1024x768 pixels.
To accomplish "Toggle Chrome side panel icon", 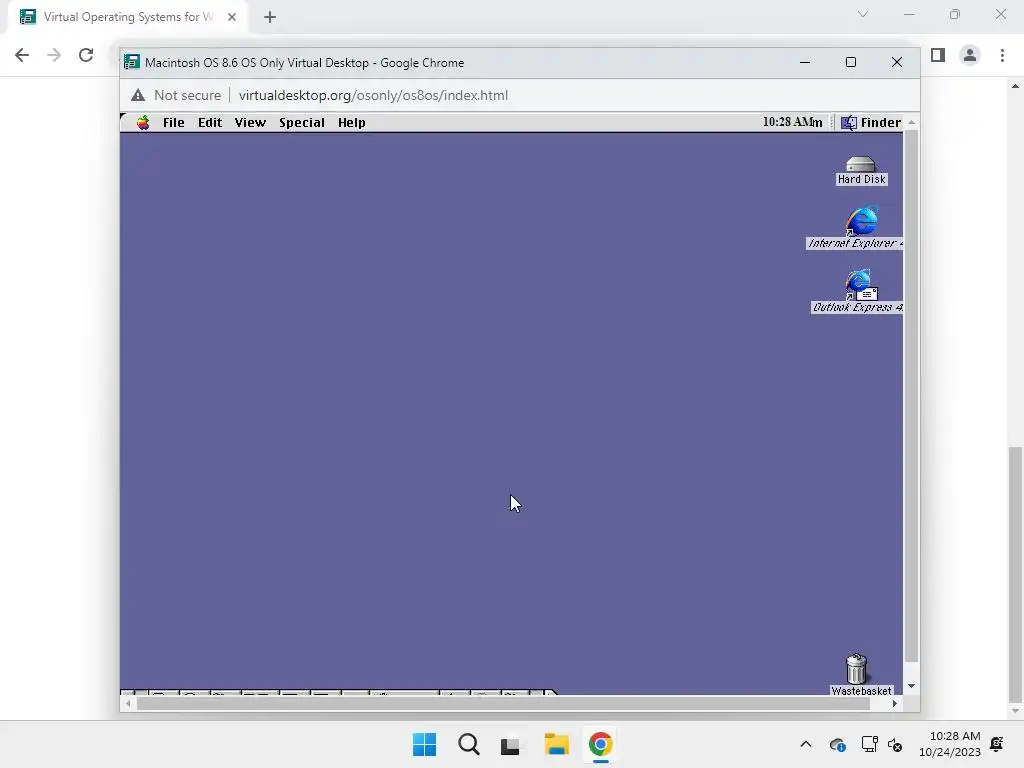I will click(x=938, y=55).
